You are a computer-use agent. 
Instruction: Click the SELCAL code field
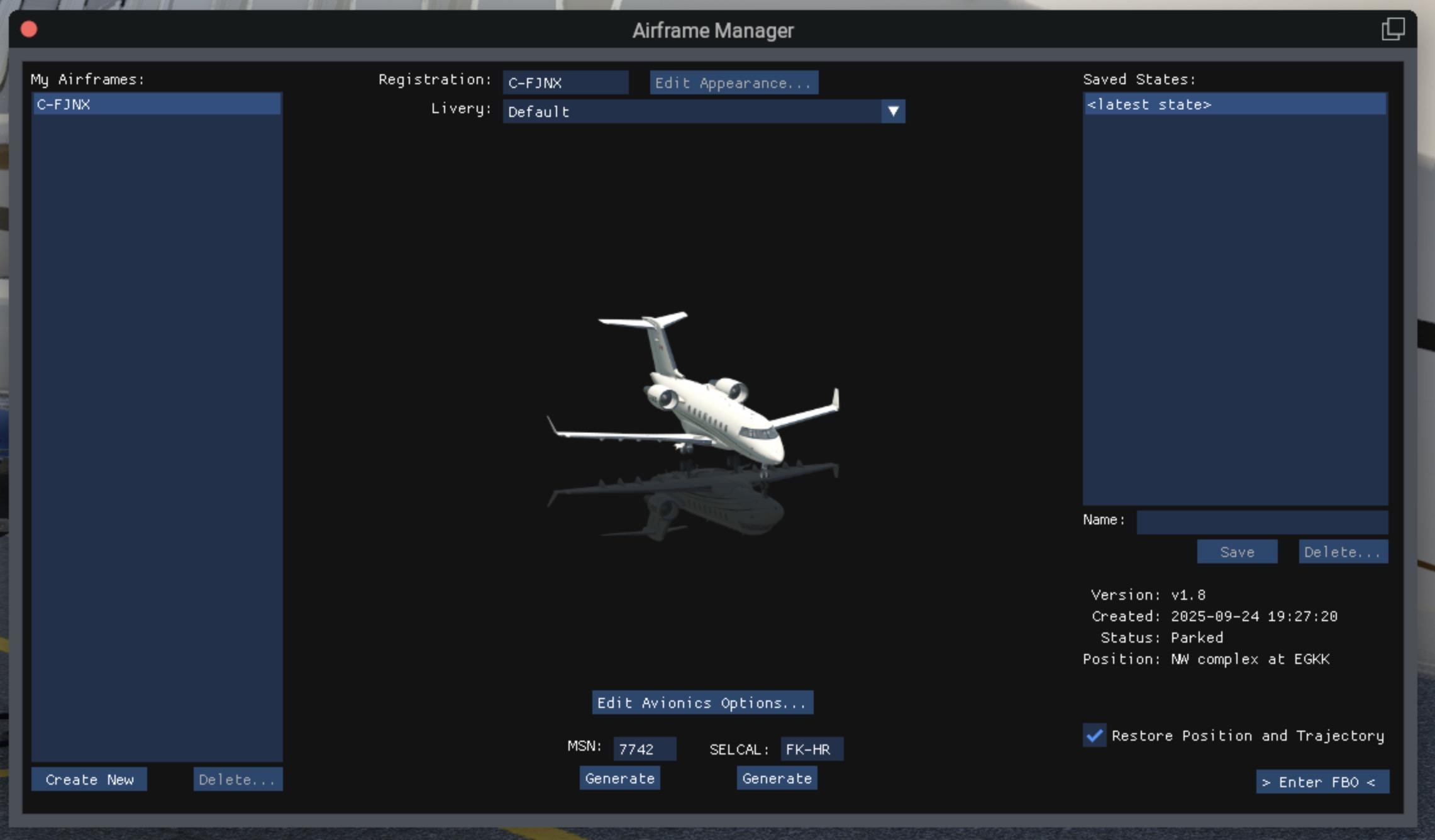(811, 749)
